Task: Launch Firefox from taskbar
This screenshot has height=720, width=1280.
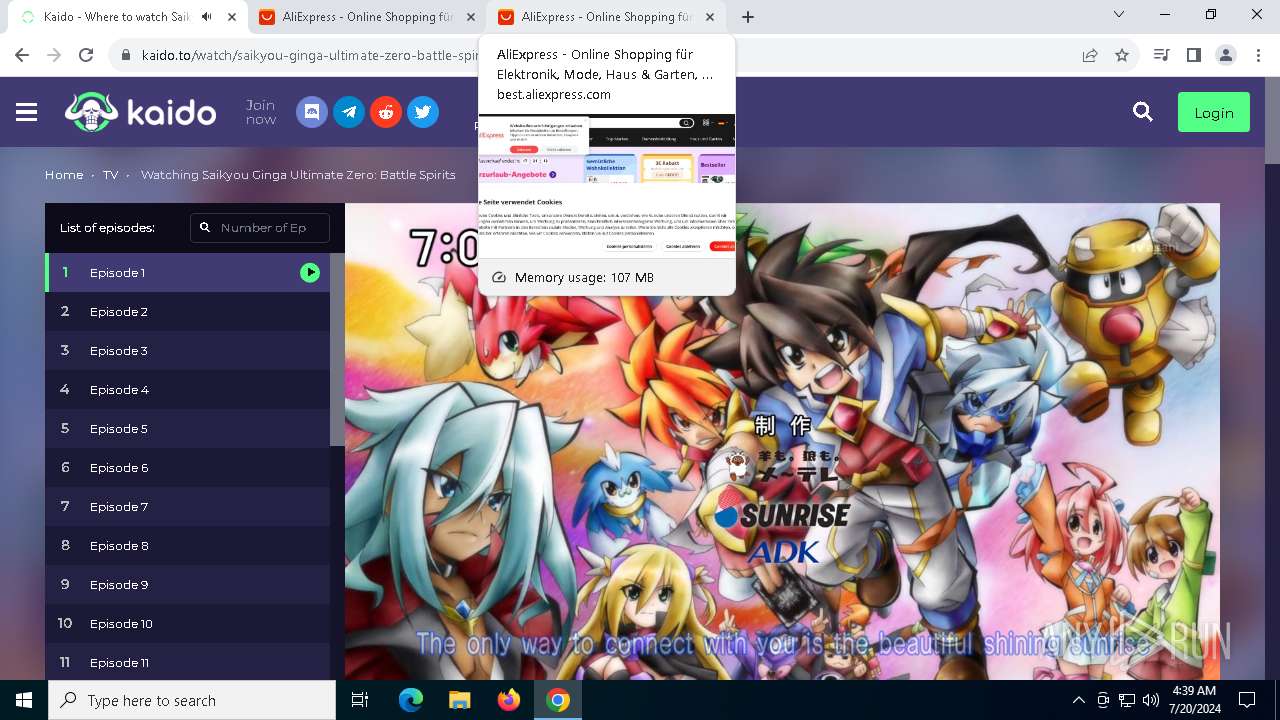Action: click(x=508, y=700)
